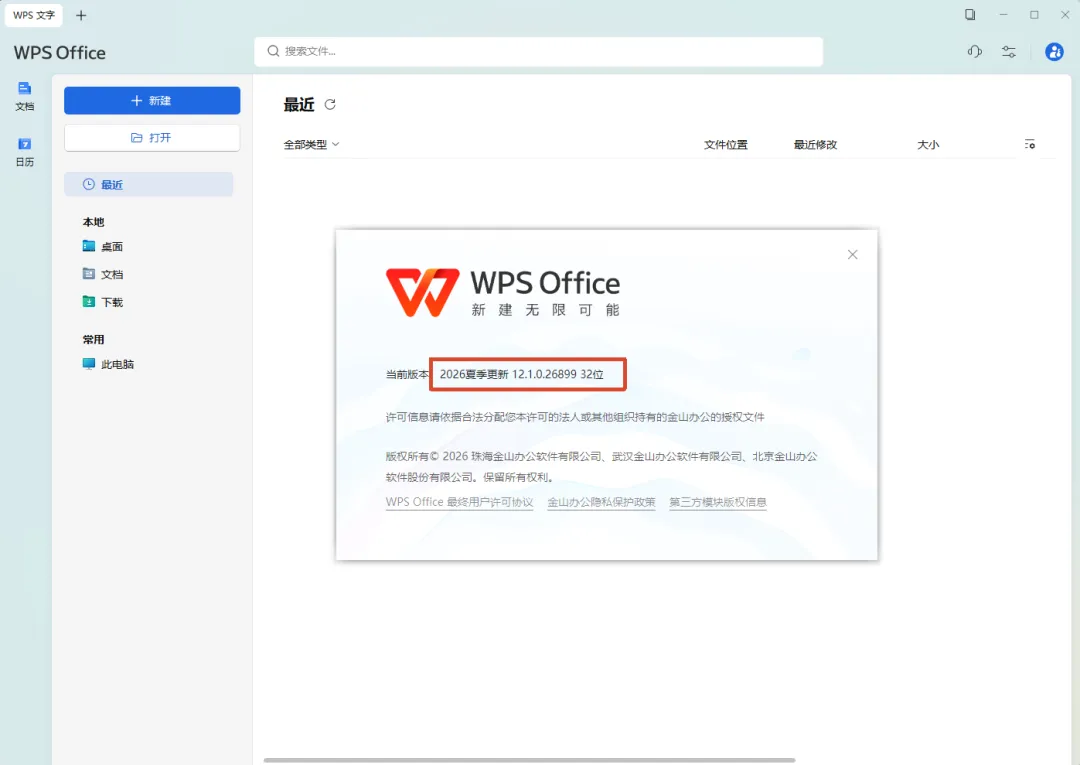Select the 最近 navigation item

149,185
